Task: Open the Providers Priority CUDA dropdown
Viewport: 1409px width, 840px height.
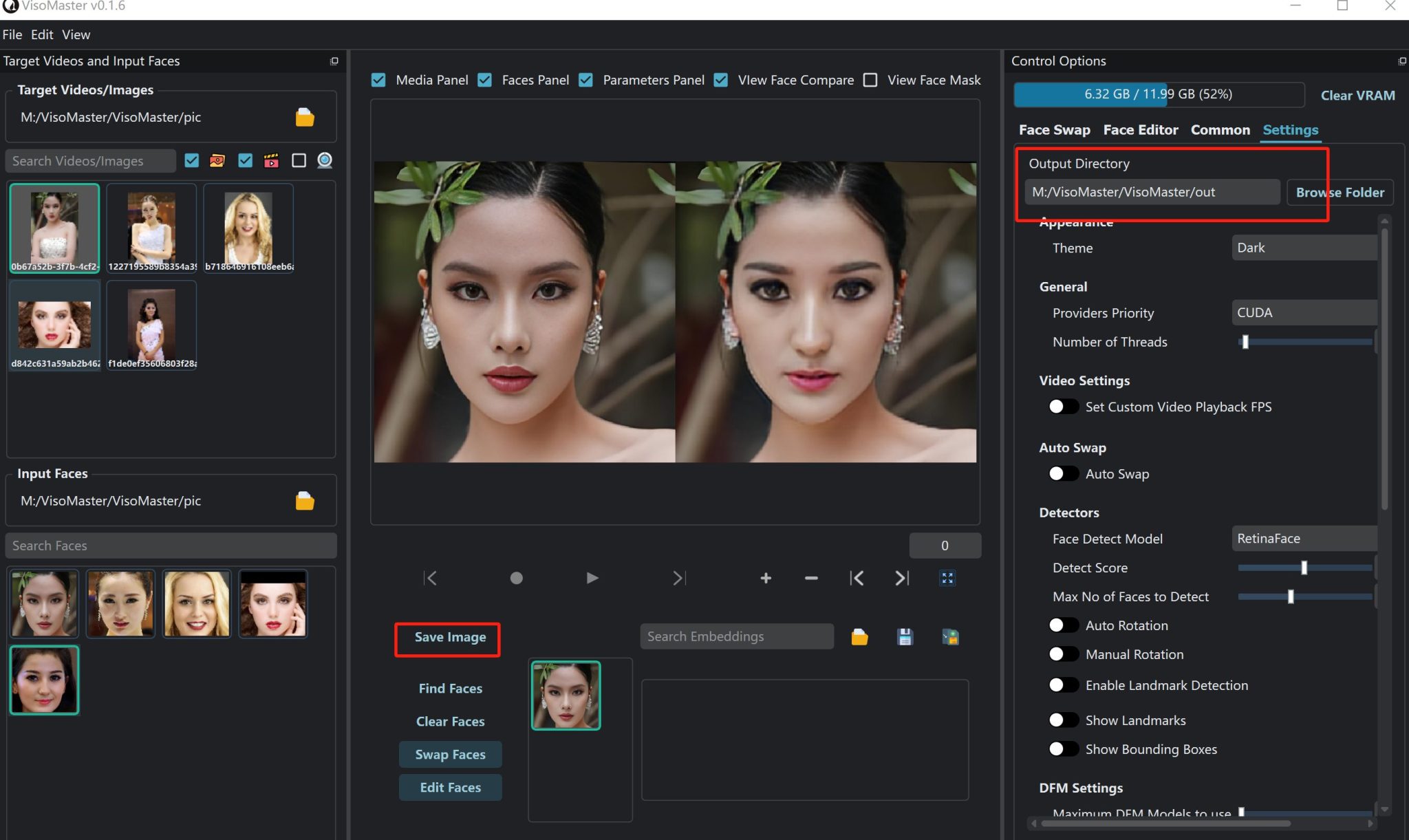Action: tap(1304, 313)
